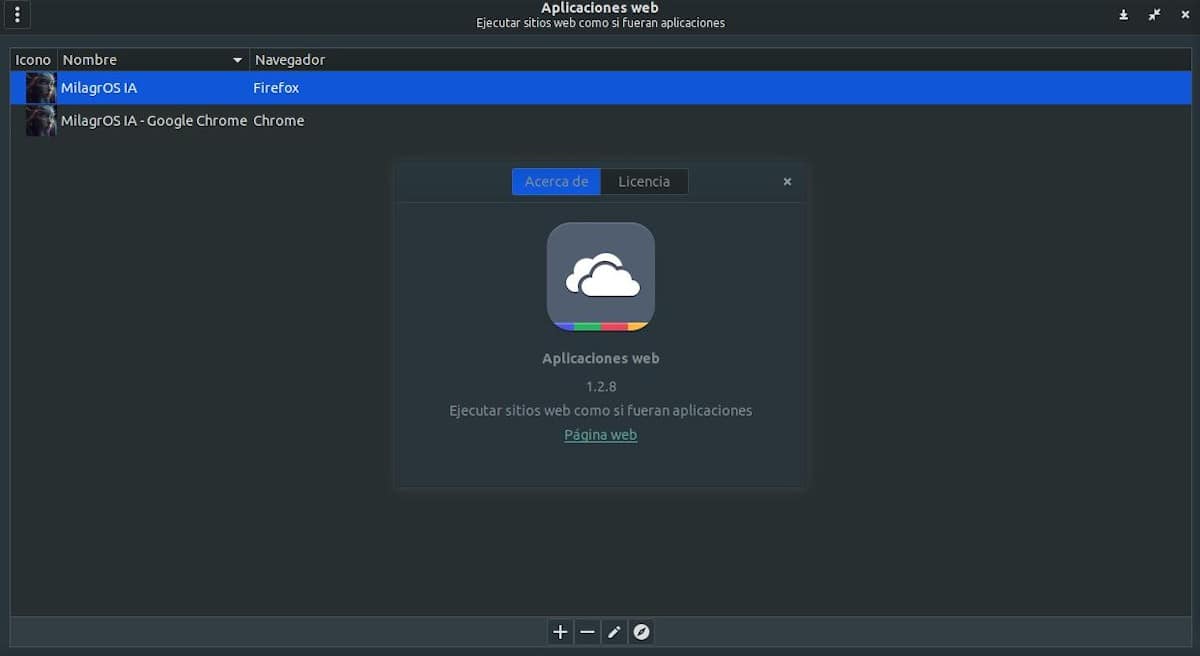This screenshot has width=1200, height=656.
Task: Click the Aplicaciones web cloud logo
Action: click(x=600, y=276)
